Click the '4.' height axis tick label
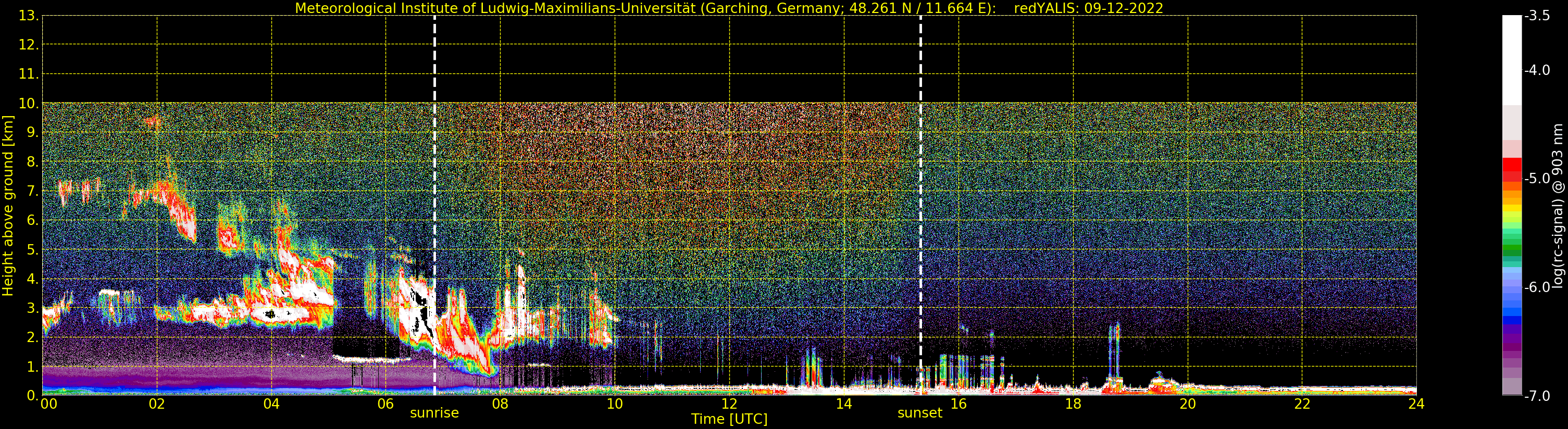This screenshot has width=1568, height=429. [x=33, y=279]
